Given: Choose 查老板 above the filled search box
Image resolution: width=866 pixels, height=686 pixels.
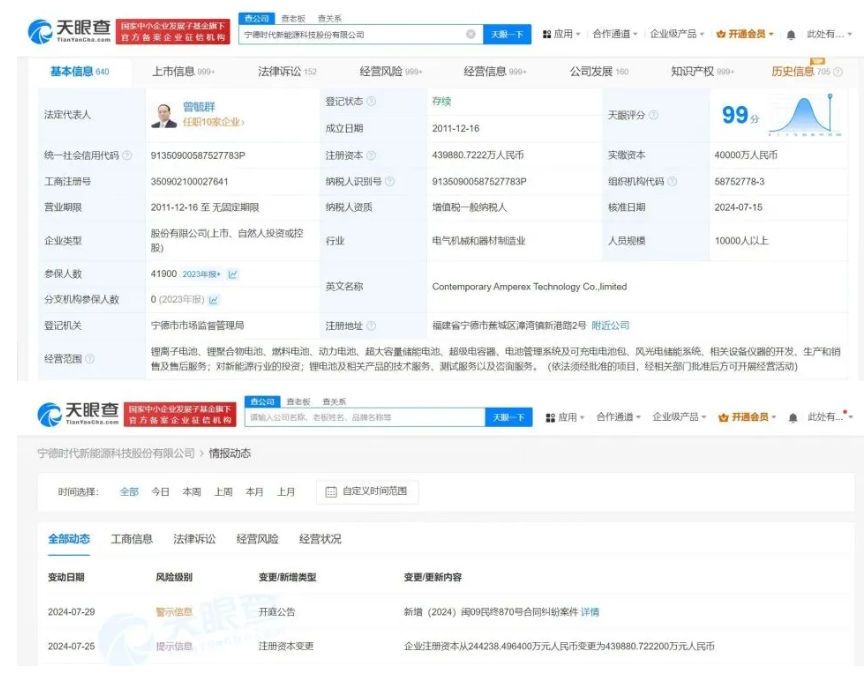Looking at the screenshot, I should point(293,18).
